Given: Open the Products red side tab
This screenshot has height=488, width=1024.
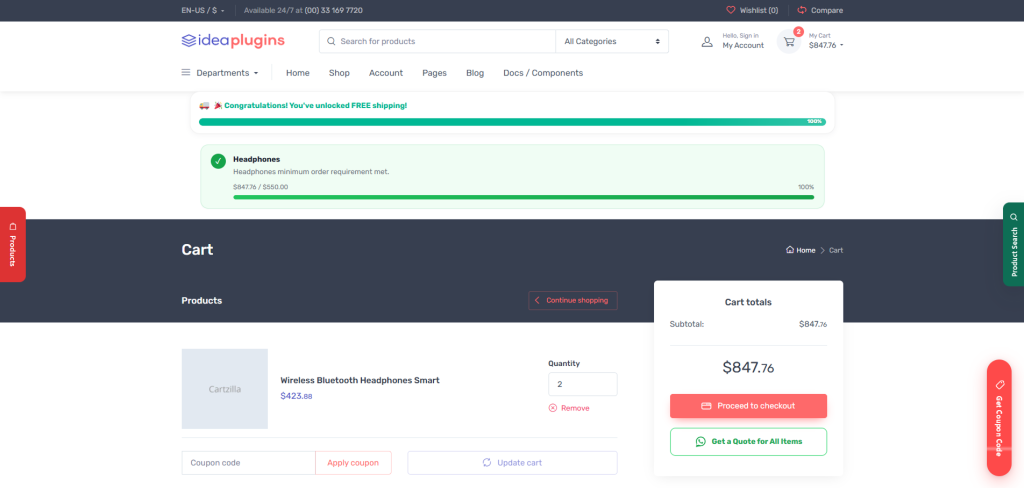Looking at the screenshot, I should point(12,244).
